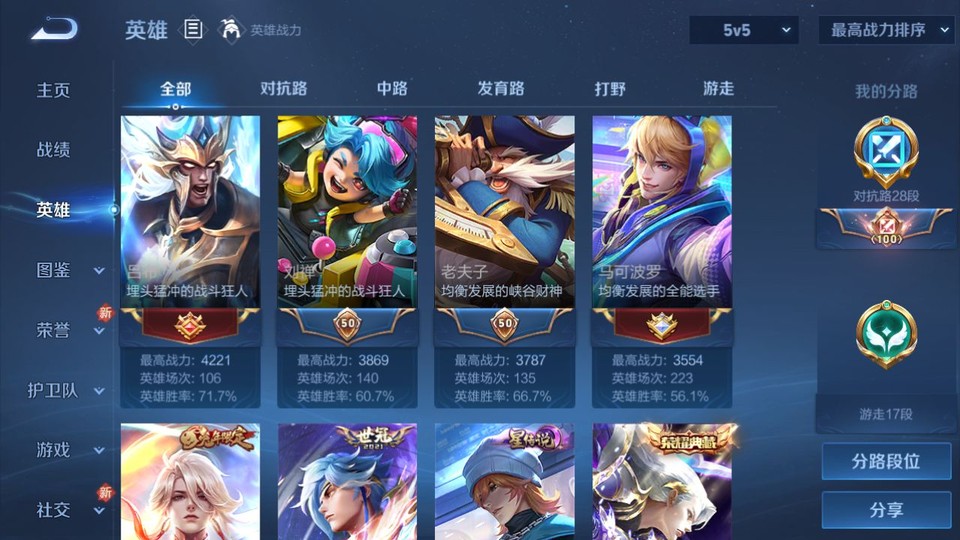Viewport: 960px width, 540px height.
Task: Tap the 对抗路28段 lane badge
Action: click(886, 152)
